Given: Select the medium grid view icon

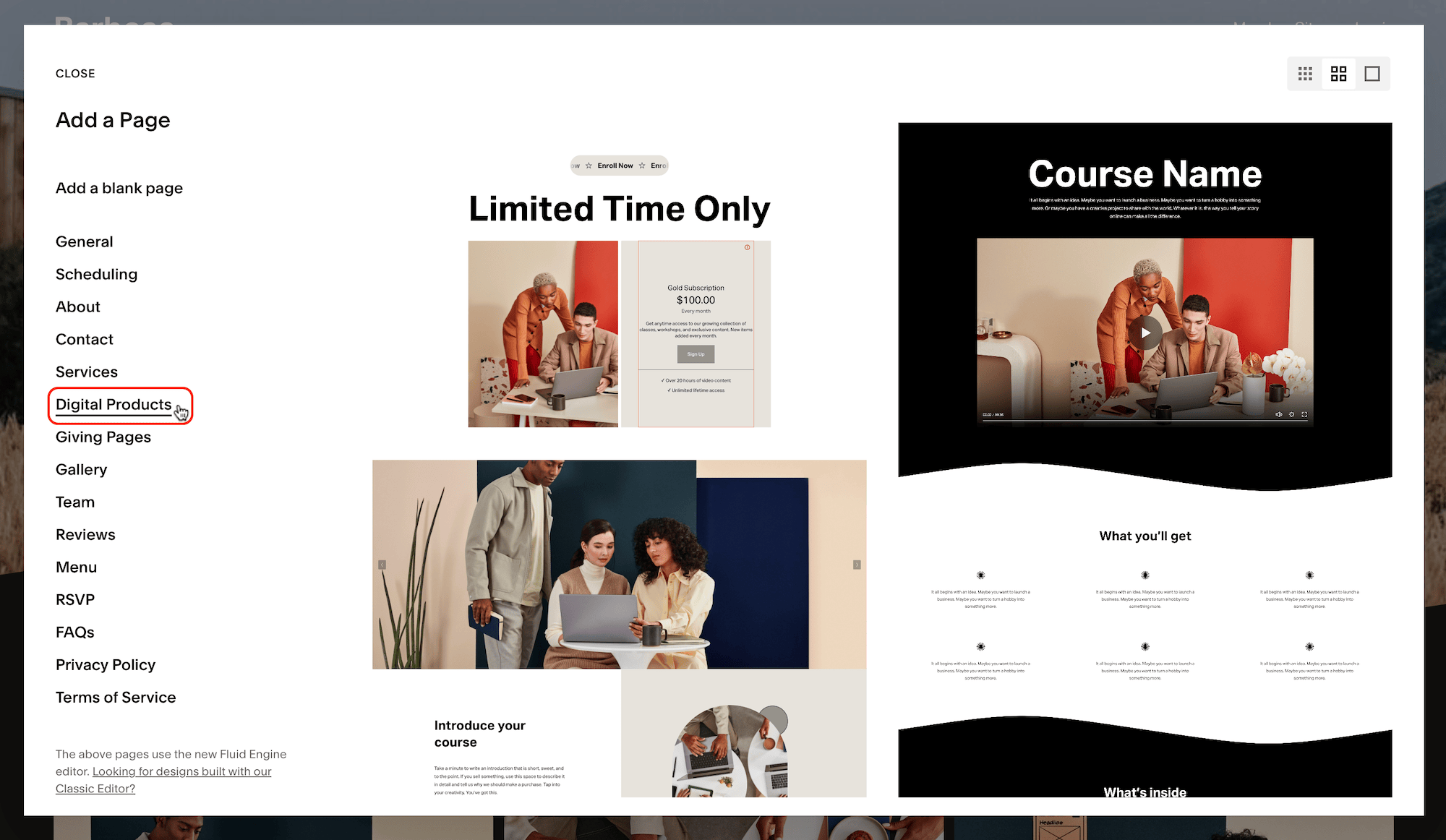Looking at the screenshot, I should (1338, 74).
